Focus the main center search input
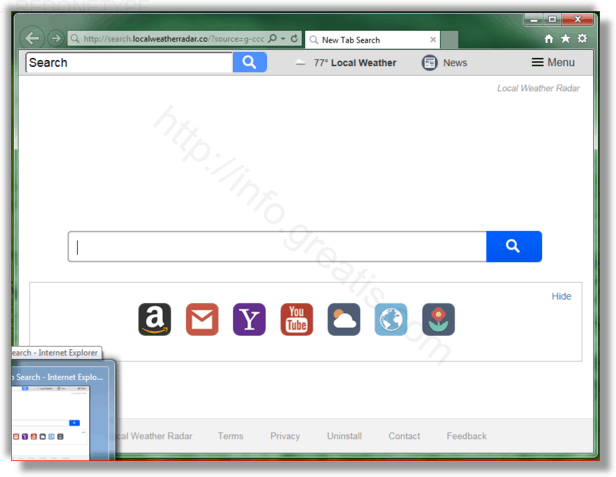Image resolution: width=616 pixels, height=477 pixels. pyautogui.click(x=277, y=246)
